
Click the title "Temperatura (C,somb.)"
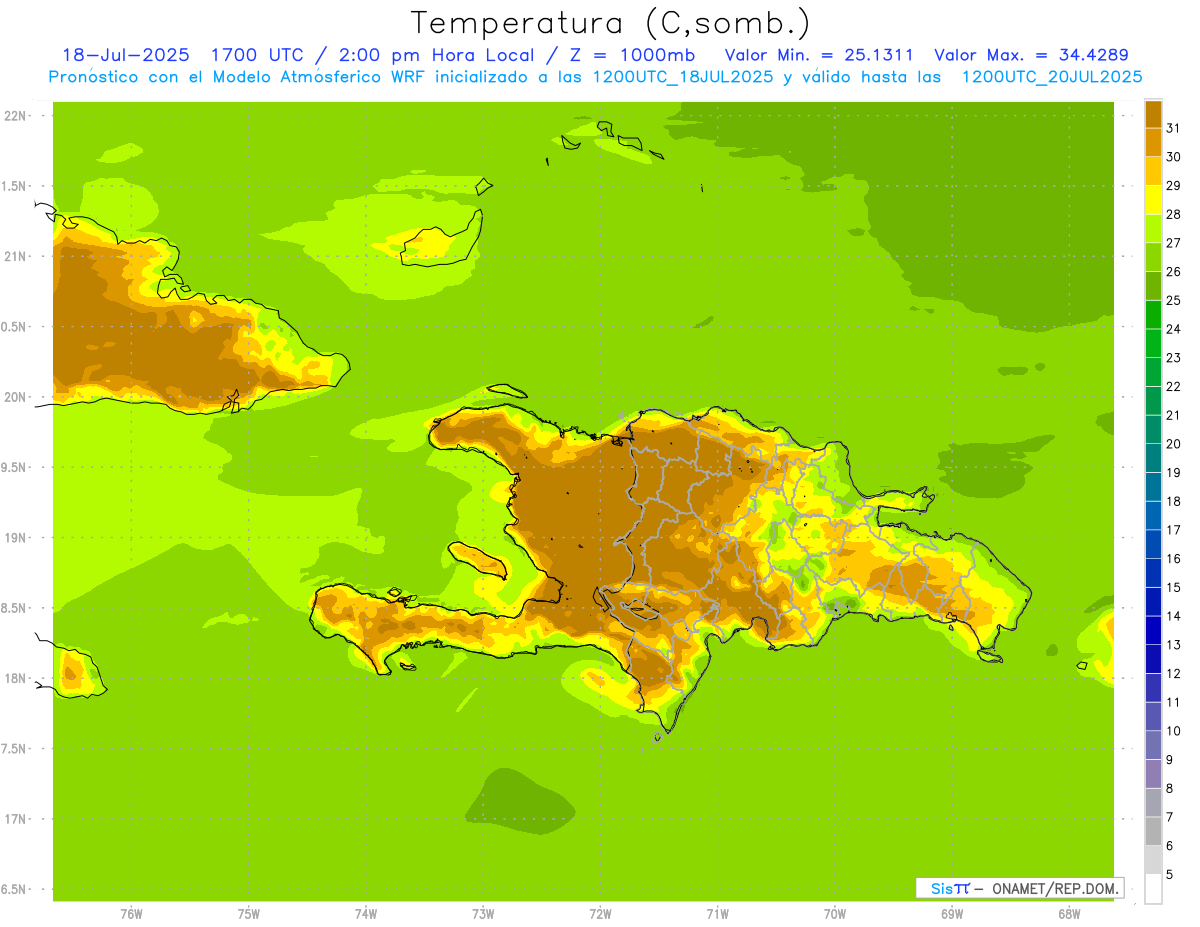click(610, 24)
